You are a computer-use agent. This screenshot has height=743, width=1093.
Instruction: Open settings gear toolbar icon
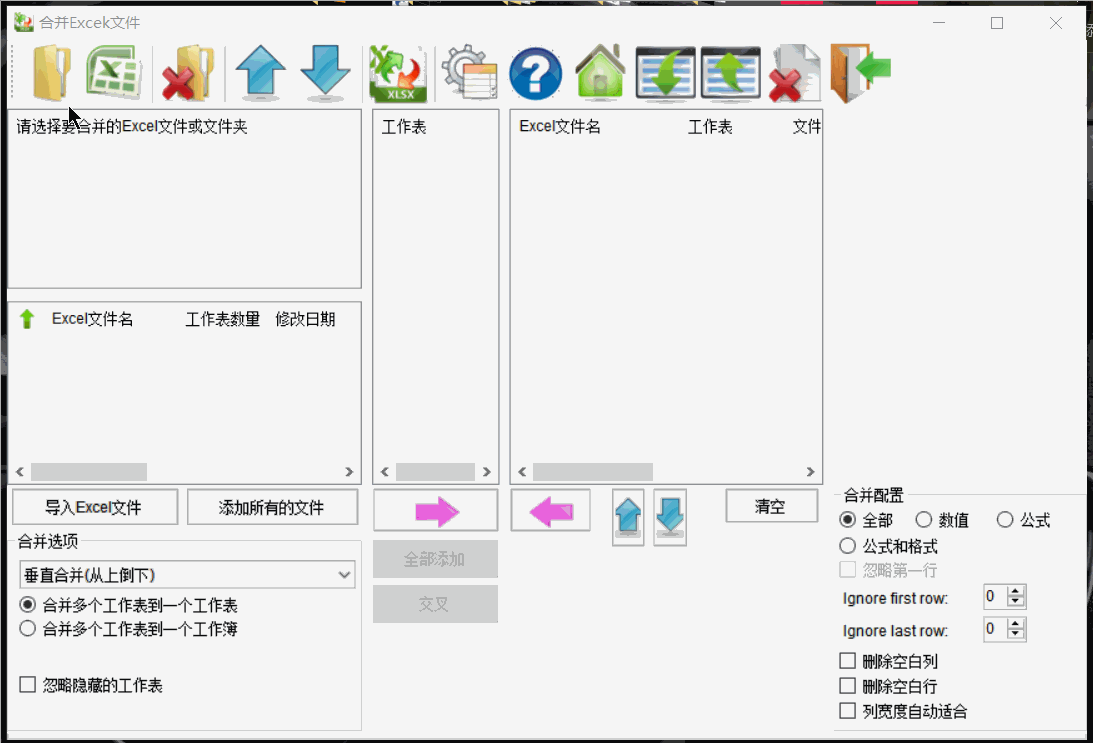471,72
